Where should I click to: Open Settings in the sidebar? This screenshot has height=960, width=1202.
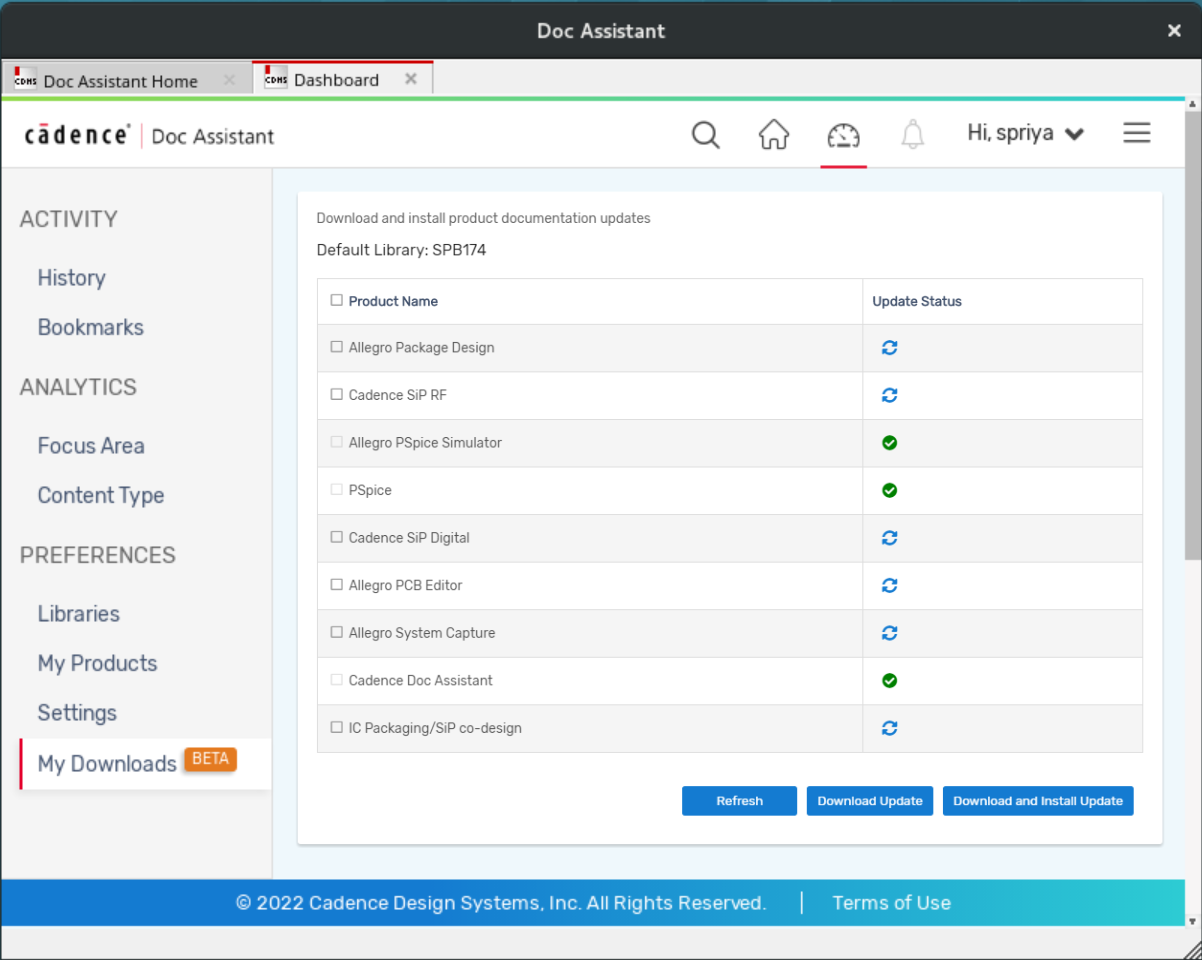[x=77, y=713]
